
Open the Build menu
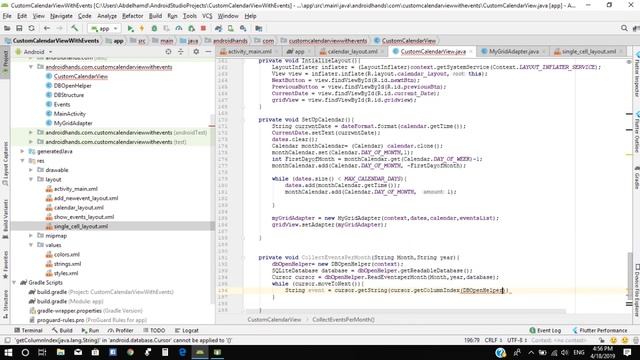coord(155,16)
